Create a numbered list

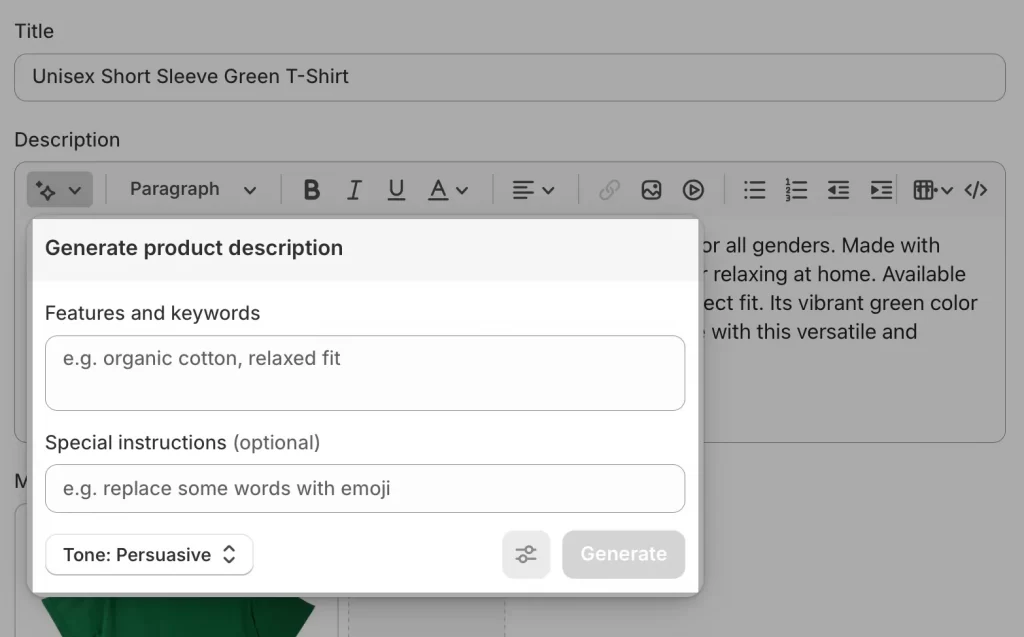pos(796,189)
